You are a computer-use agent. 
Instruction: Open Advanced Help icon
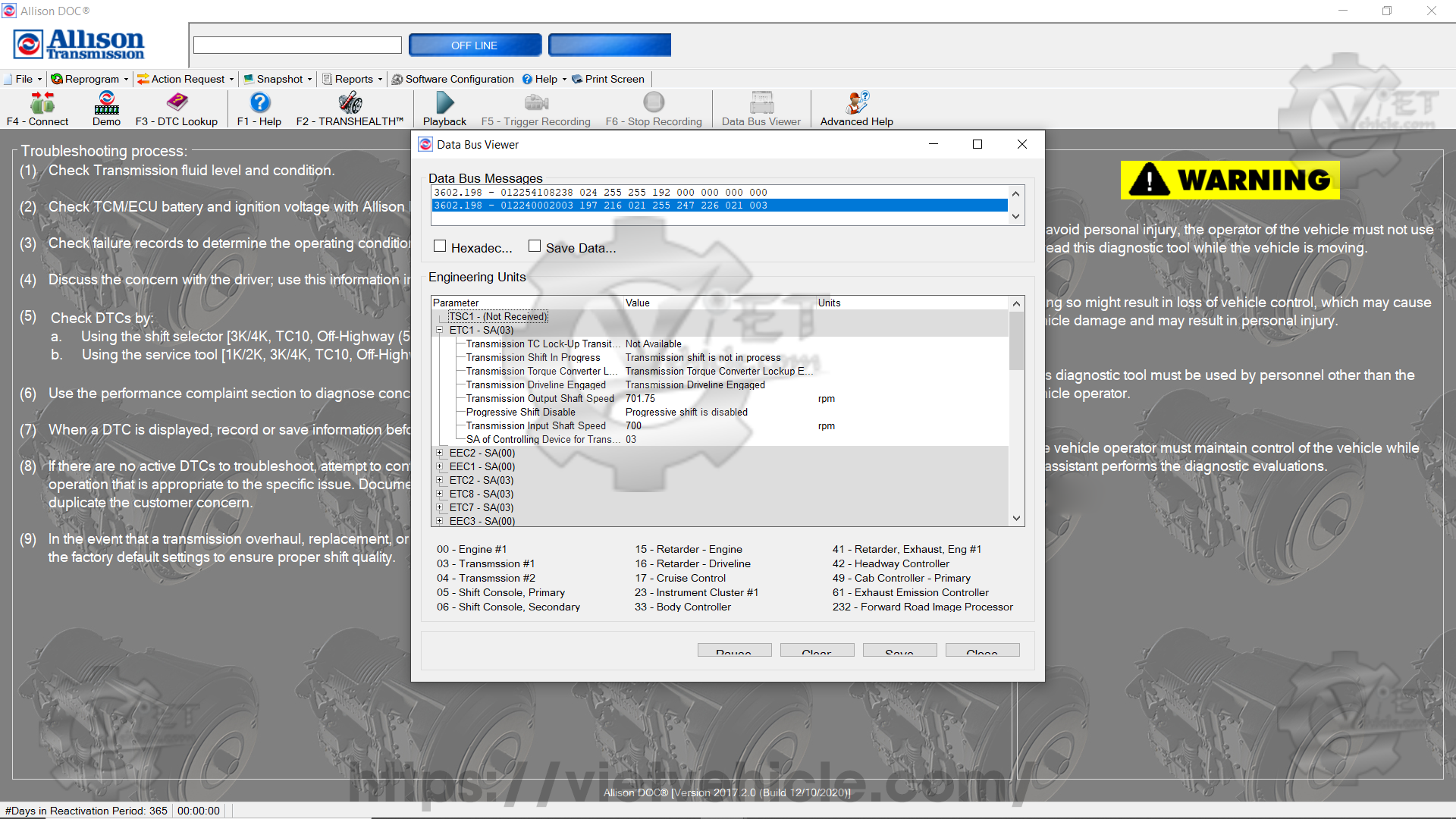856,108
